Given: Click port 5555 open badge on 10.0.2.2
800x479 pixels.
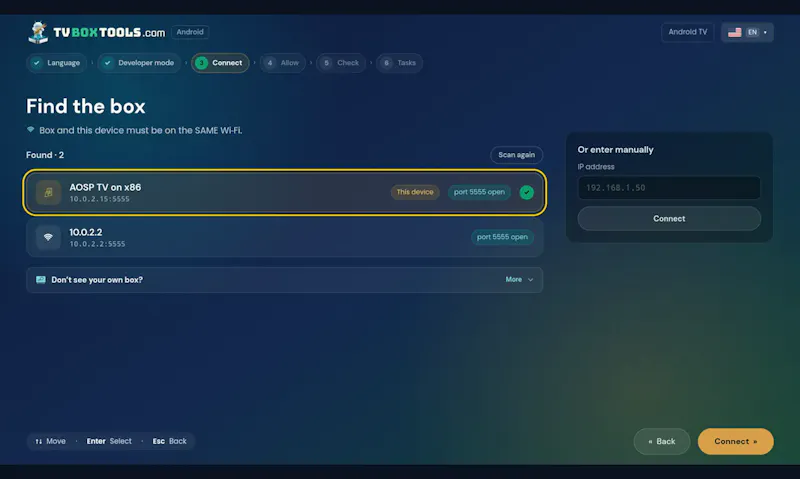Looking at the screenshot, I should point(502,237).
